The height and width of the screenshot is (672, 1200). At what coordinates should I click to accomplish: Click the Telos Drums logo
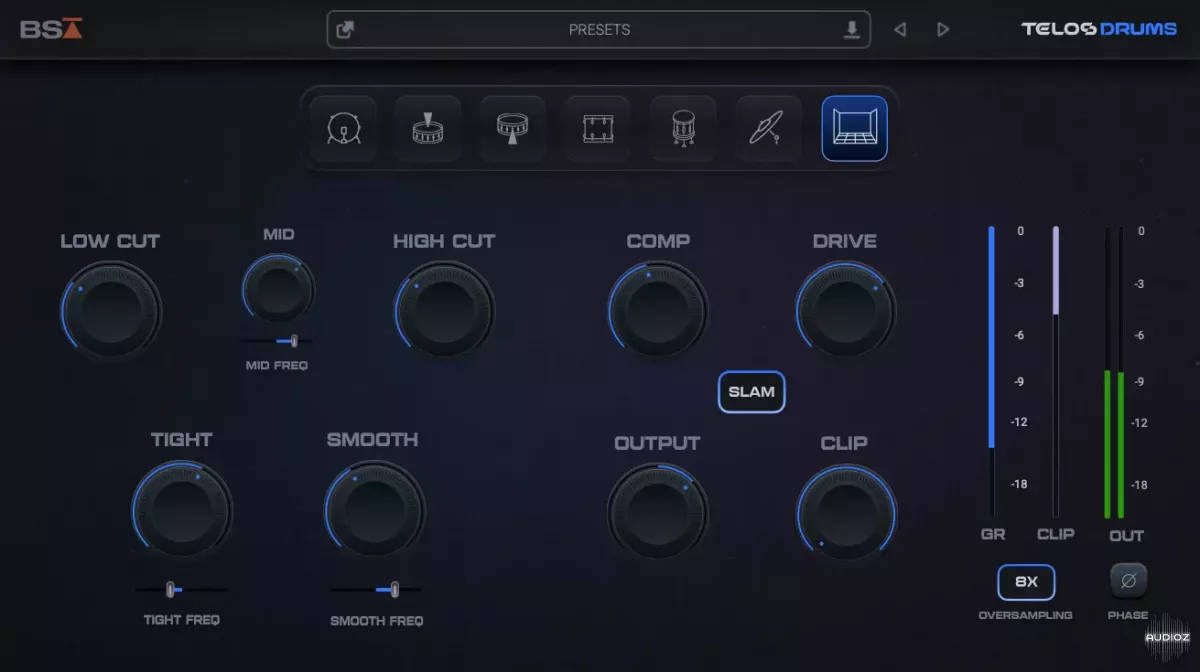click(x=1099, y=29)
